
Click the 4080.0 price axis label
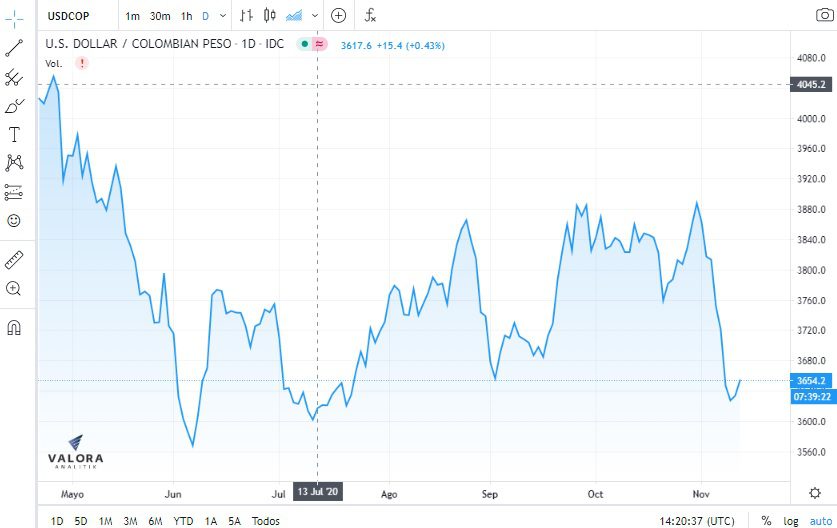(811, 58)
